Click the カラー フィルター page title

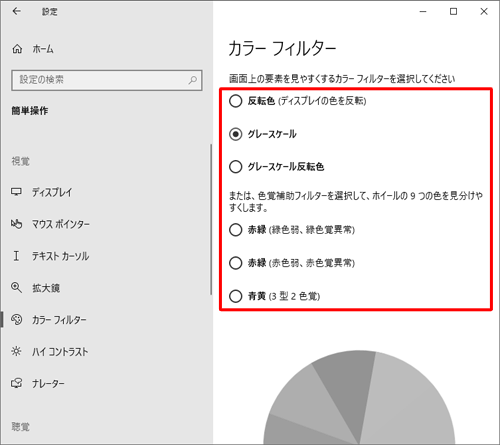point(282,49)
